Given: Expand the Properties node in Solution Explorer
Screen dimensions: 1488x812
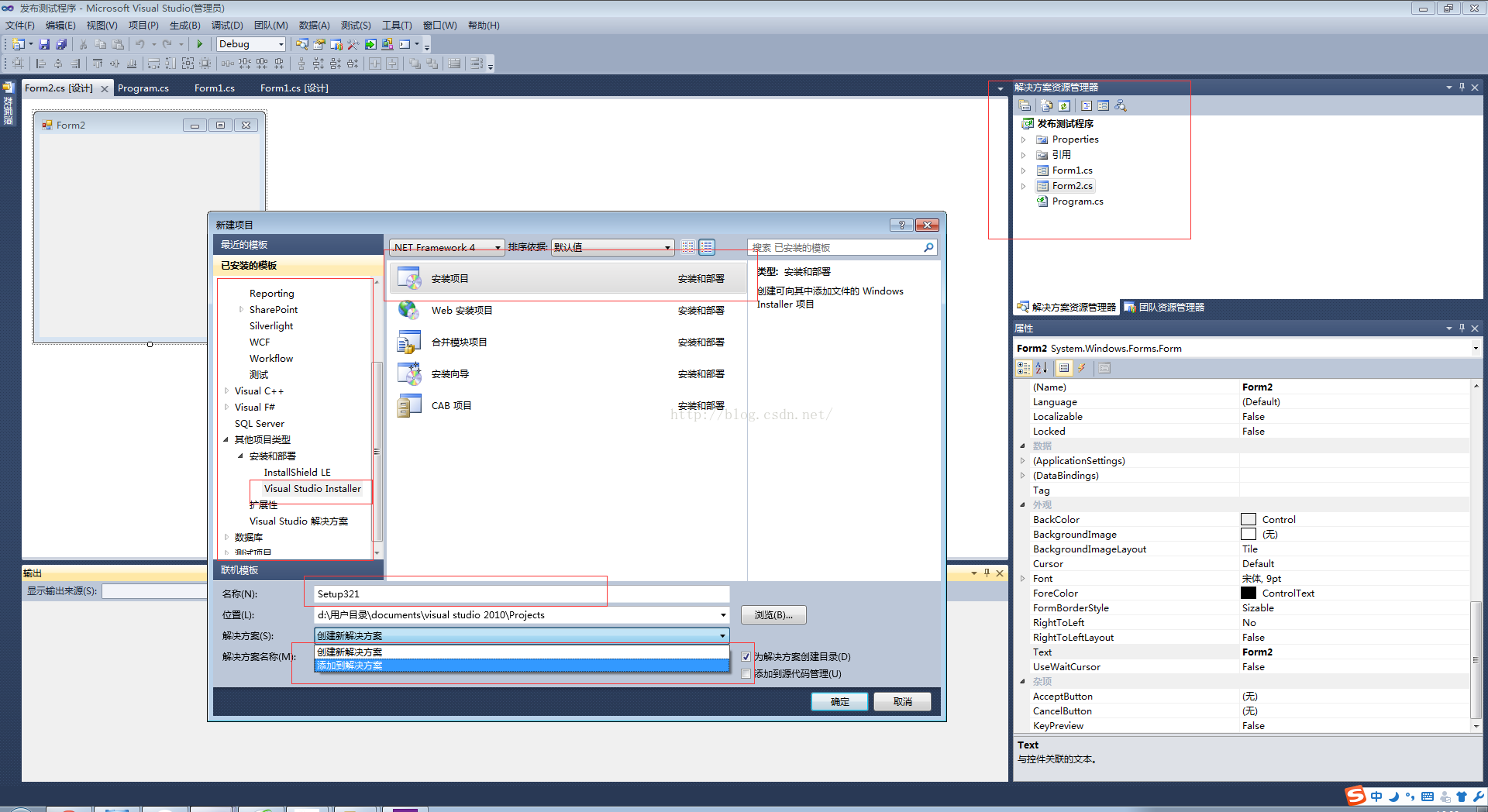Looking at the screenshot, I should pyautogui.click(x=1023, y=139).
